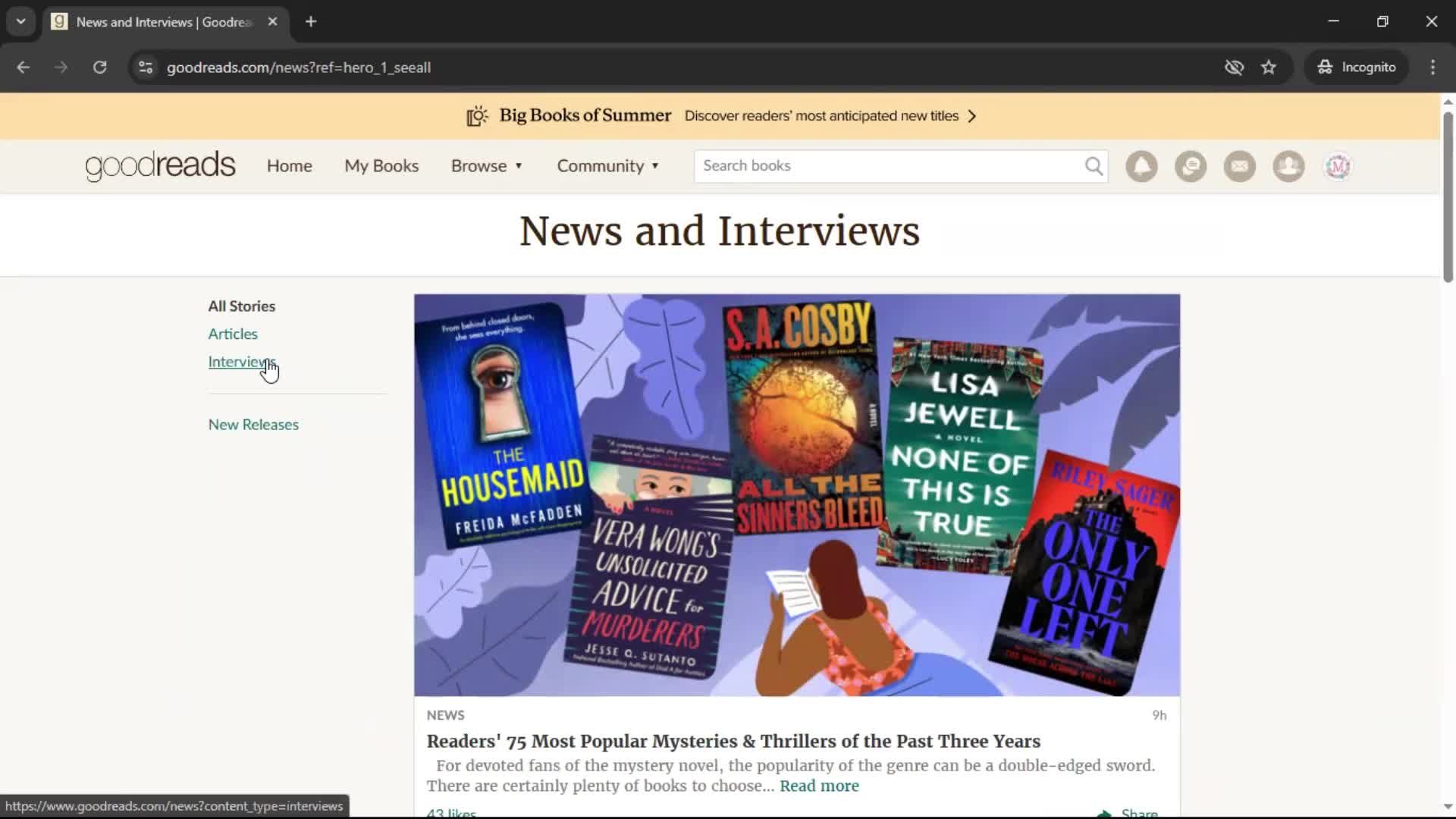Click Read more on the mysteries article
This screenshot has width=1456, height=819.
819,786
